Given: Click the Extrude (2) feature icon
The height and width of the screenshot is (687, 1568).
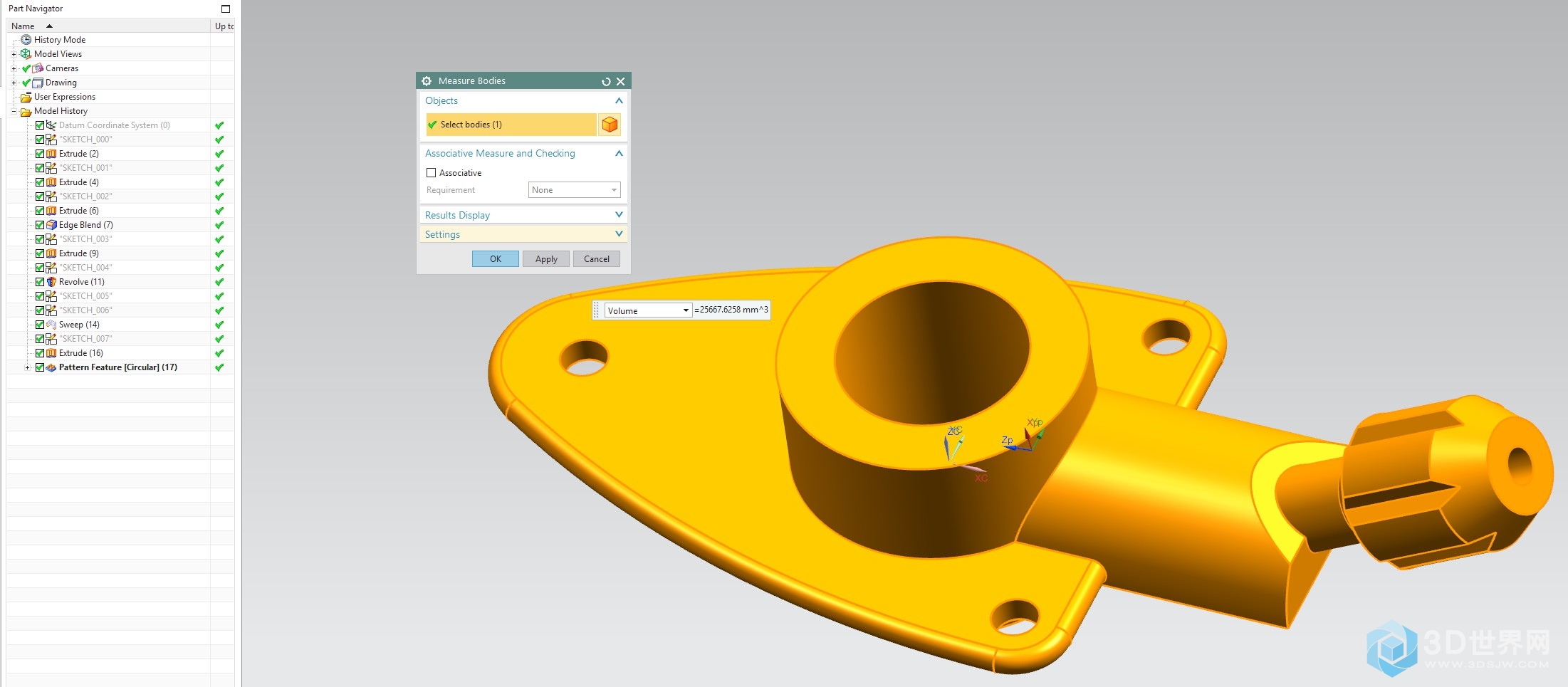Looking at the screenshot, I should [x=51, y=154].
